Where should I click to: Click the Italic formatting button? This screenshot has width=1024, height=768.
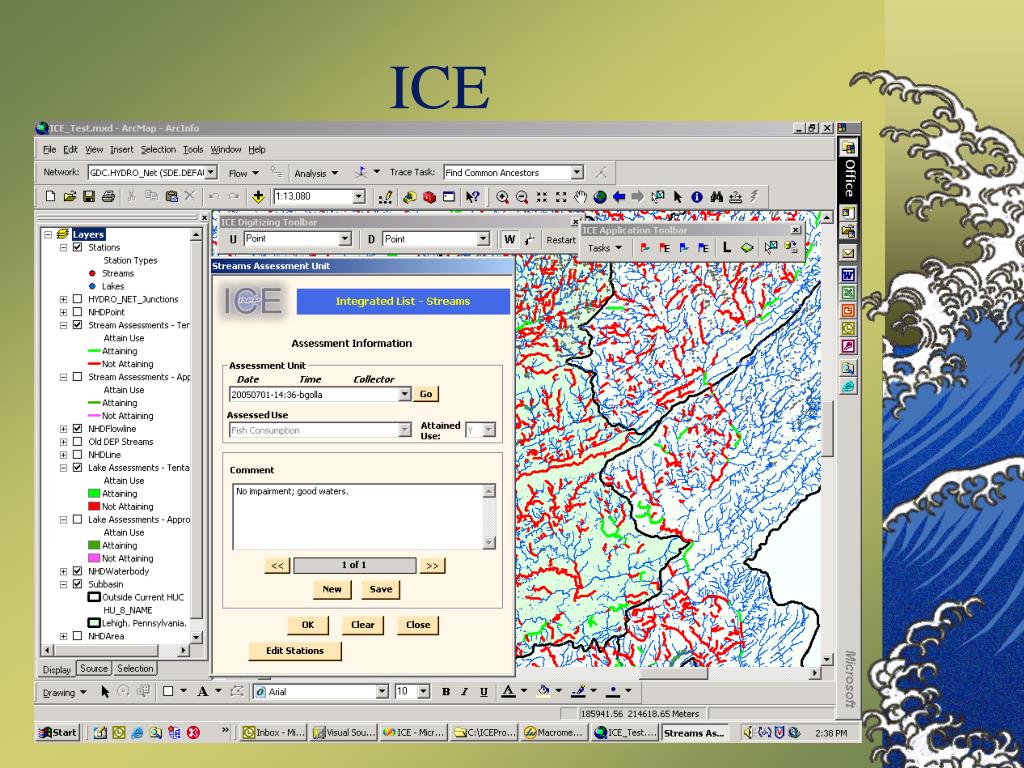click(465, 692)
